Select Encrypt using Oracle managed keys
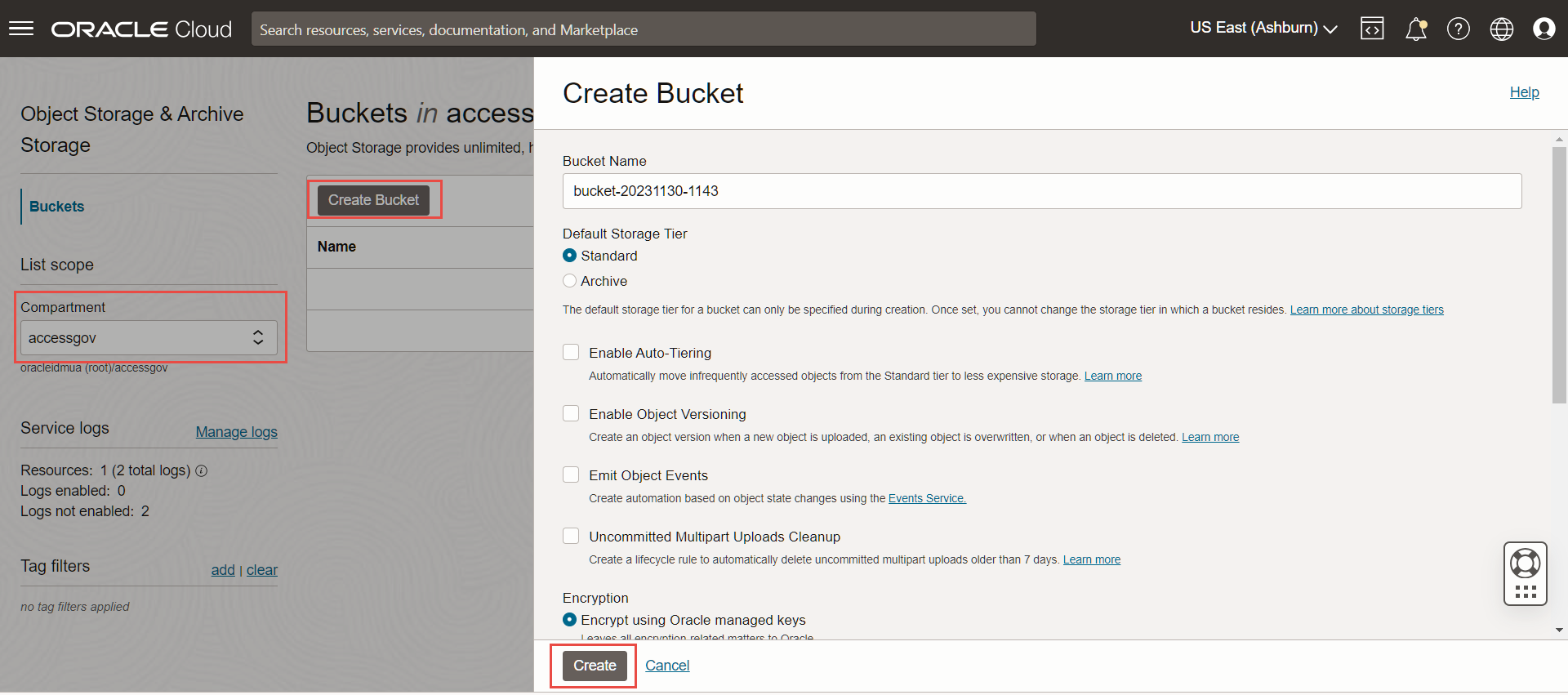 pyautogui.click(x=569, y=620)
